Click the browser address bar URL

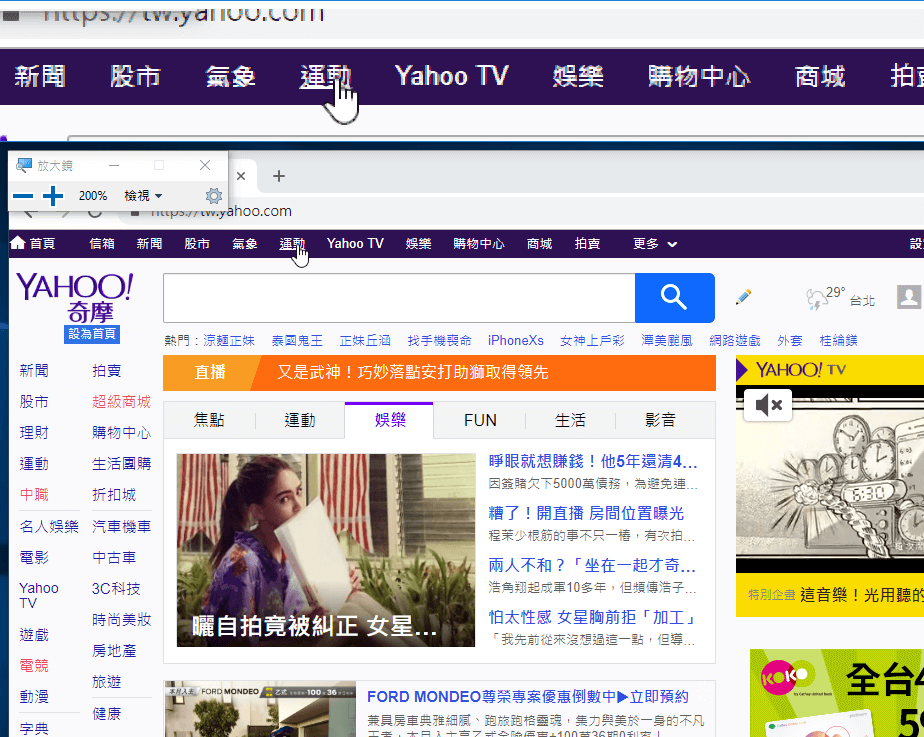[x=222, y=211]
